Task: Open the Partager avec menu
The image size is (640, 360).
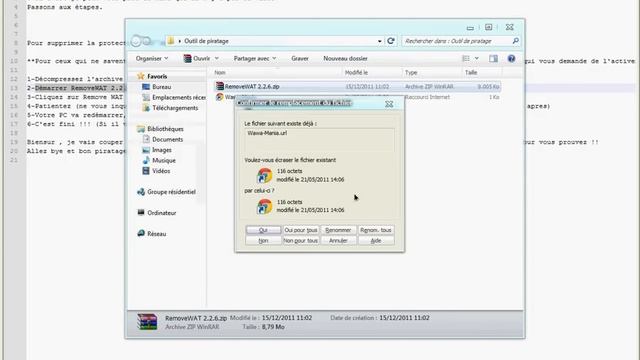Action: pyautogui.click(x=255, y=58)
